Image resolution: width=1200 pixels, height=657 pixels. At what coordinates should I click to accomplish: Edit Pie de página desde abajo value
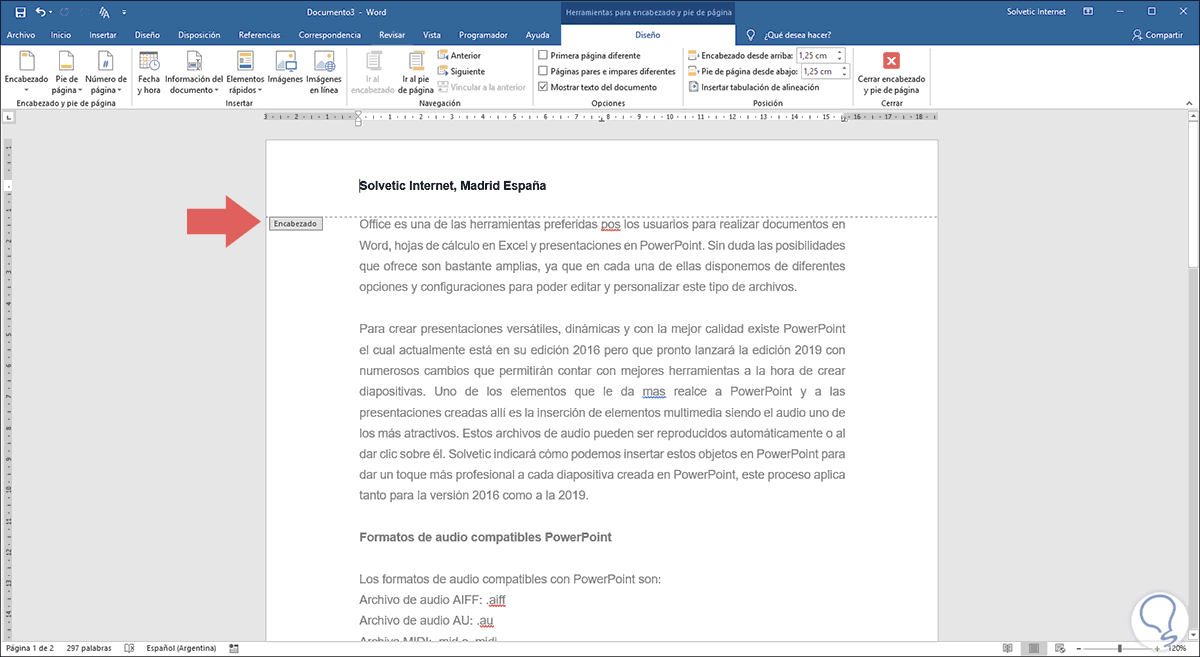pos(820,72)
